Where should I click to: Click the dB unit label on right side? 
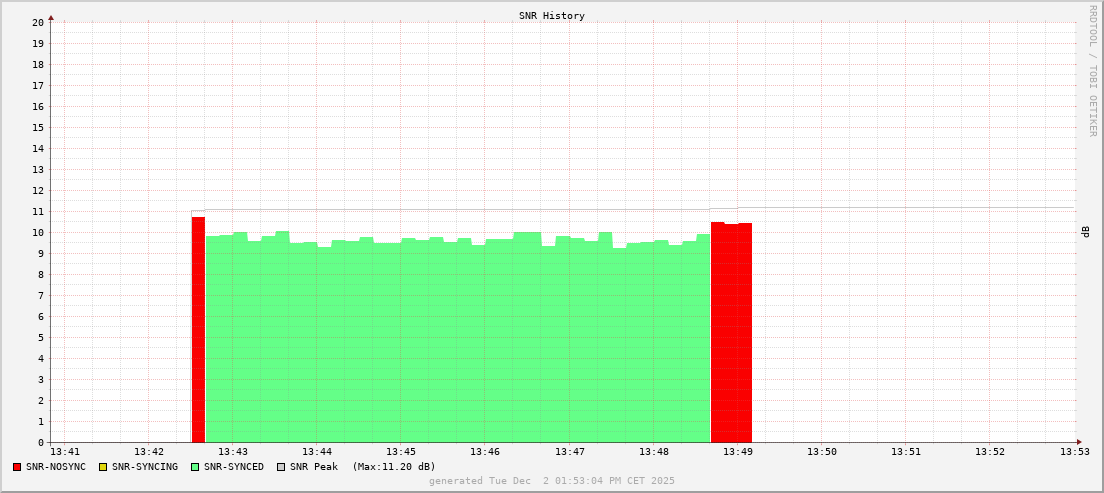tap(1085, 232)
